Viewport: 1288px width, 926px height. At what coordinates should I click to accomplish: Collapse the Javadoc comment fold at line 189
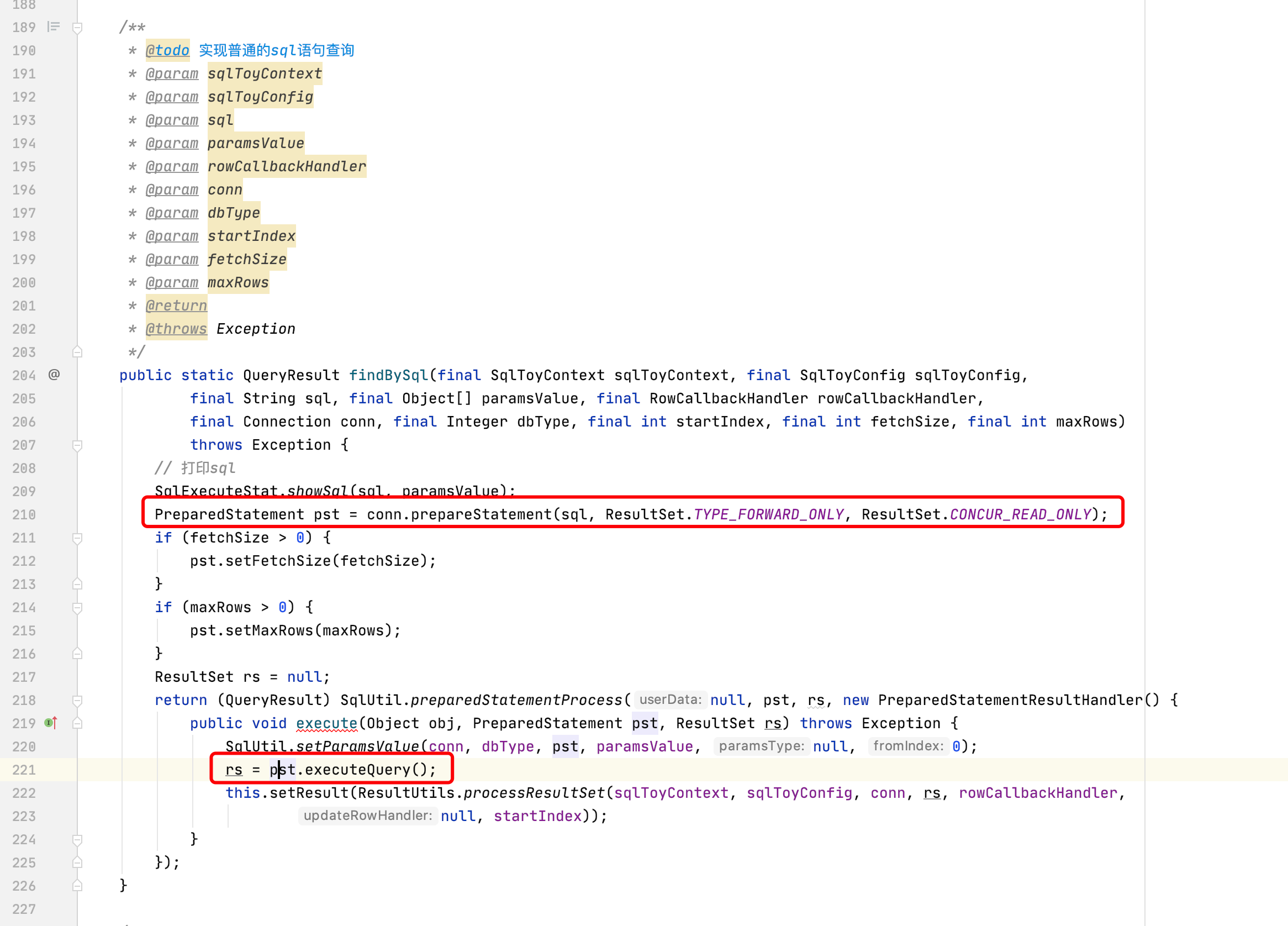pos(78,27)
